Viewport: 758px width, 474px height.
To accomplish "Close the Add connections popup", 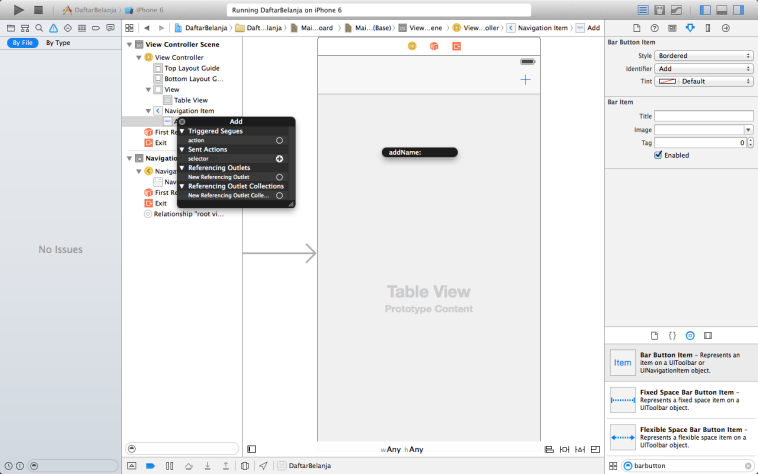I will click(x=182, y=122).
